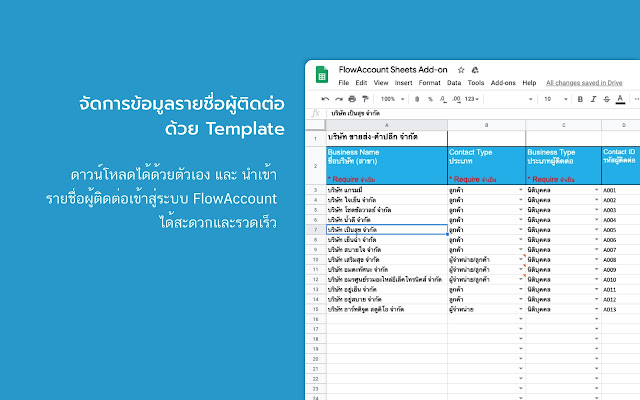Open Business Type dropdown in row 5

[x=596, y=210]
